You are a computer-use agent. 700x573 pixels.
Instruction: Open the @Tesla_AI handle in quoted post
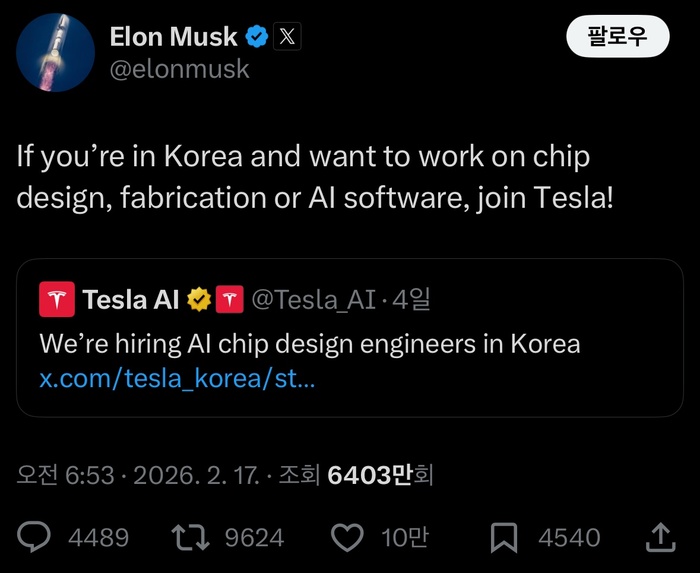[315, 299]
